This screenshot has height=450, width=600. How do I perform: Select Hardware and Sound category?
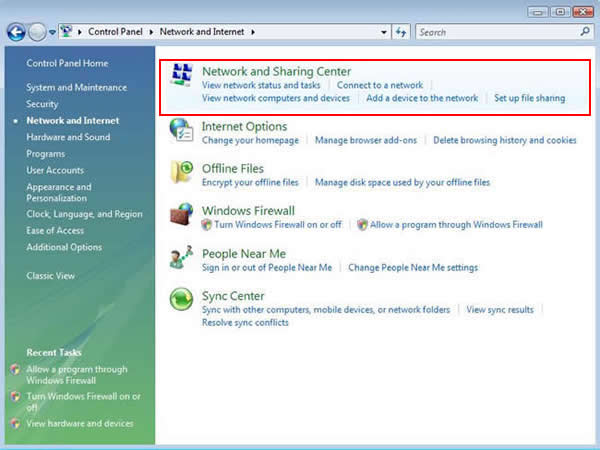pos(68,137)
